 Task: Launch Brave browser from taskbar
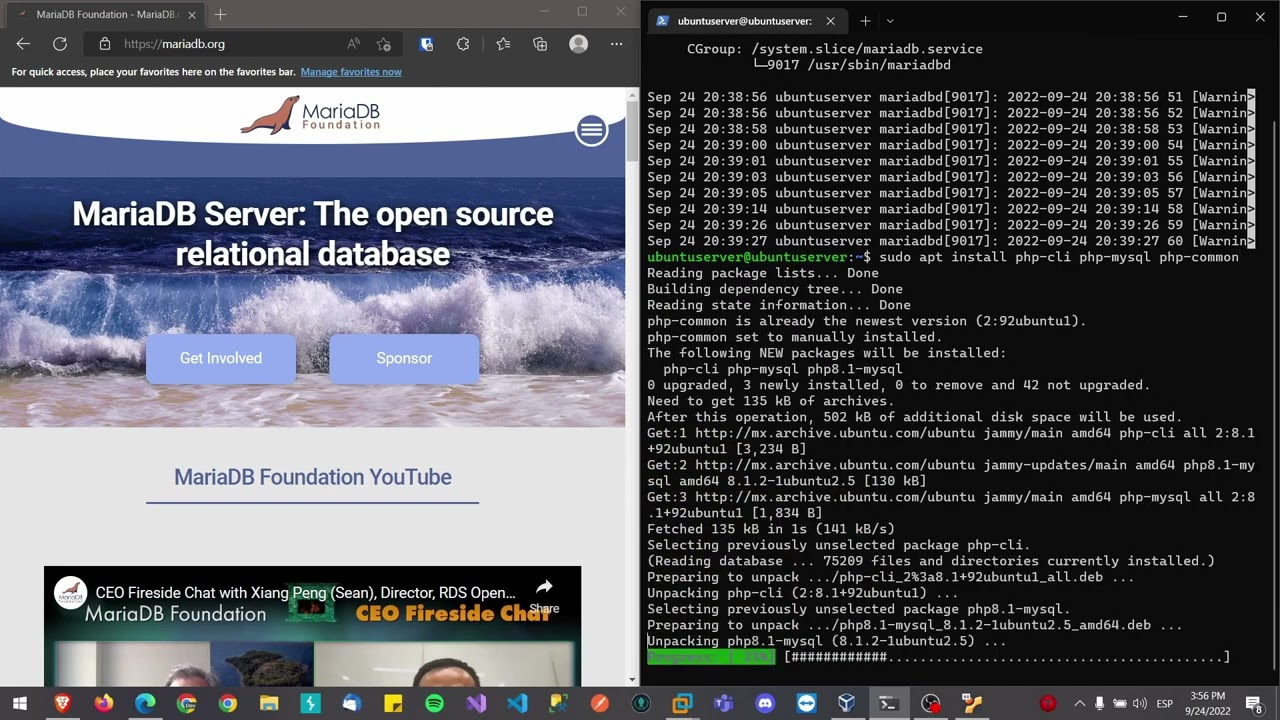coord(62,704)
